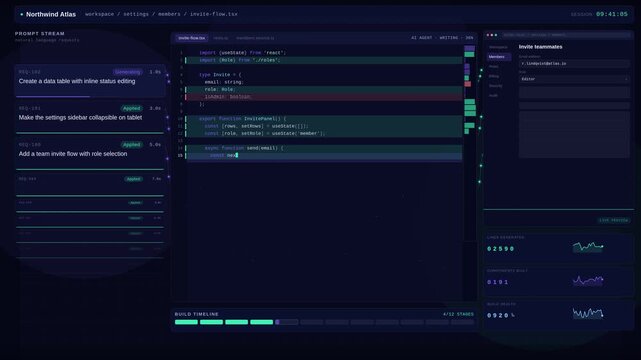Viewport: 641px width, 360px height.
Task: Click the 4/12 STAGES counter
Action: point(458,314)
